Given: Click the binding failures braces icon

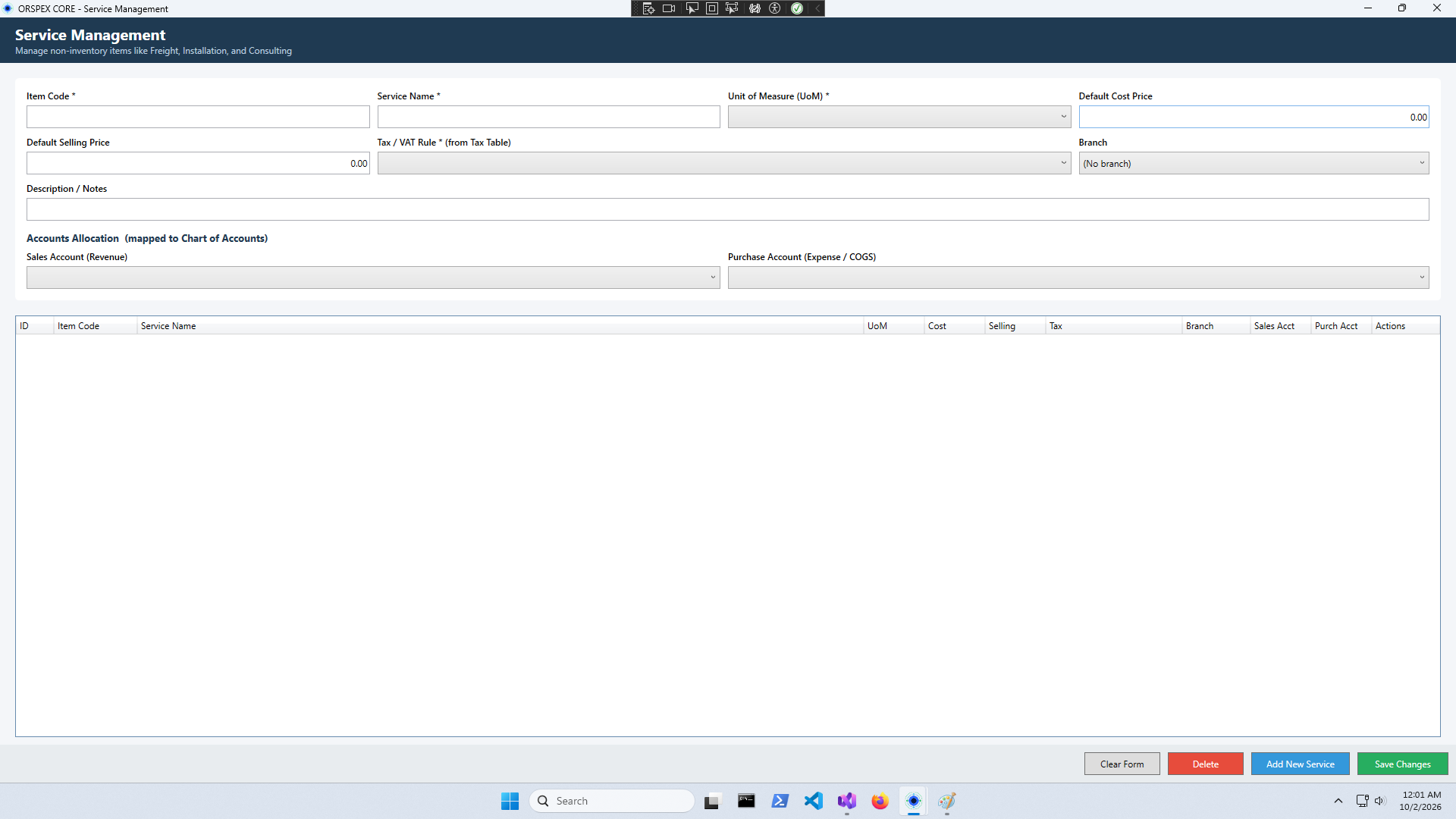Looking at the screenshot, I should tap(755, 8).
